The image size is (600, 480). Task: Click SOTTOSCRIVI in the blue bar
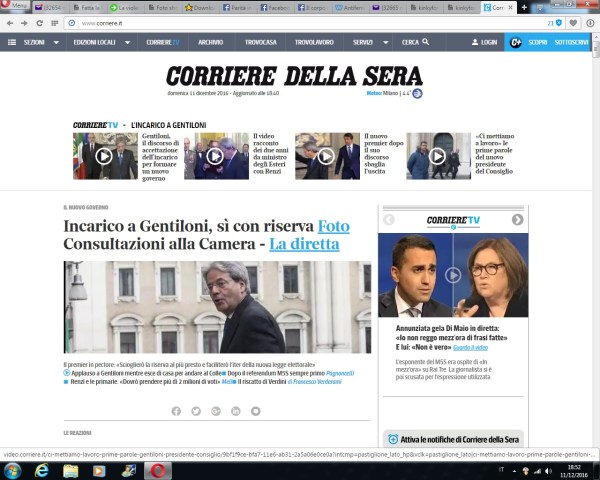coord(571,42)
